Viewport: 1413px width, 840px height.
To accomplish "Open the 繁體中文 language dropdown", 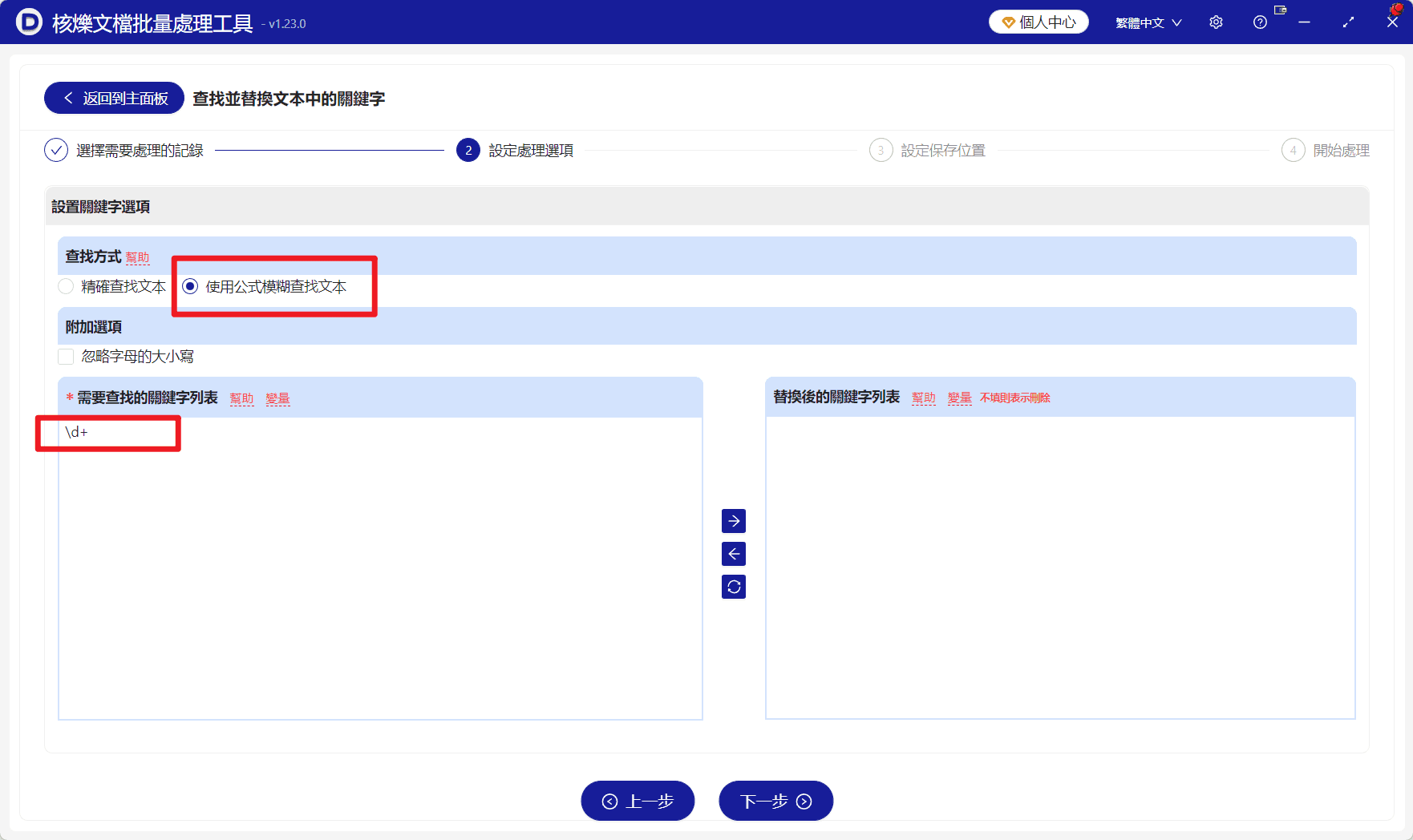I will tap(1148, 22).
